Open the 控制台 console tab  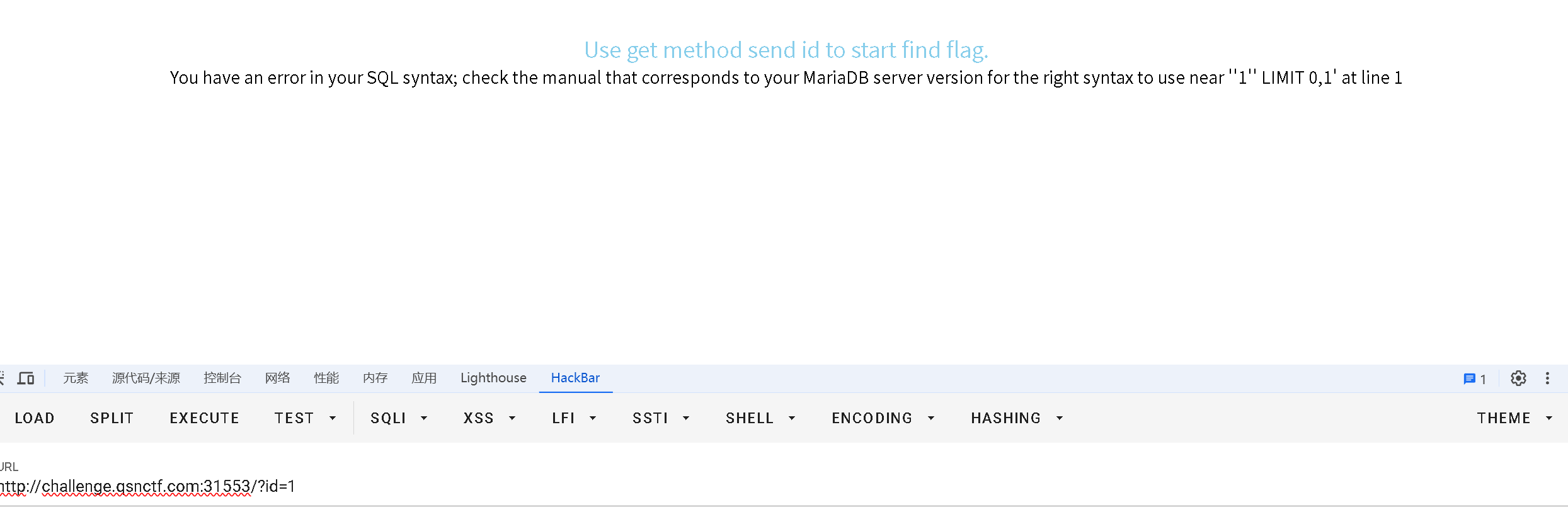(x=222, y=378)
